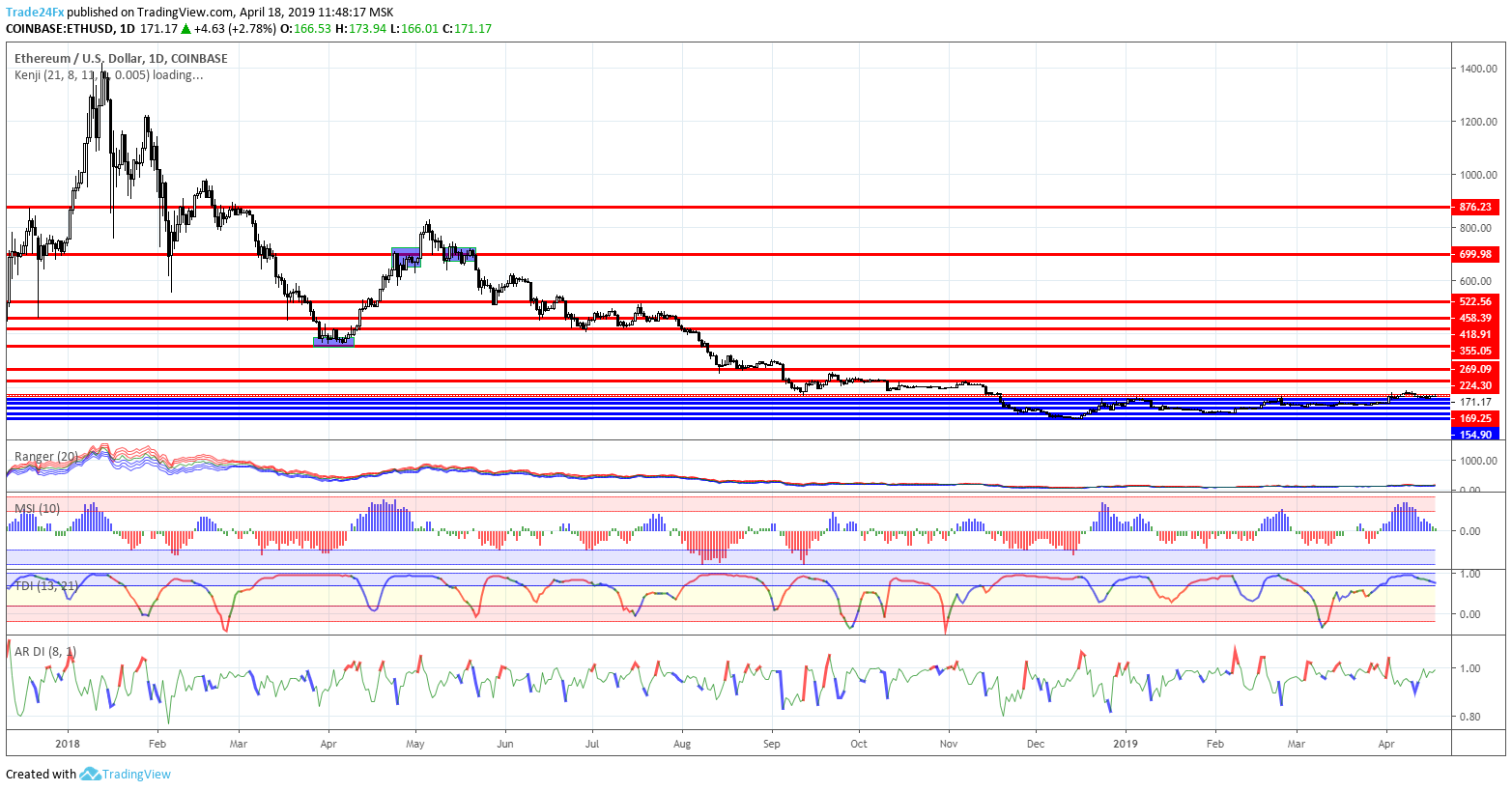1512x791 pixels.
Task: Click the green up-triangle price change icon
Action: pos(185,29)
